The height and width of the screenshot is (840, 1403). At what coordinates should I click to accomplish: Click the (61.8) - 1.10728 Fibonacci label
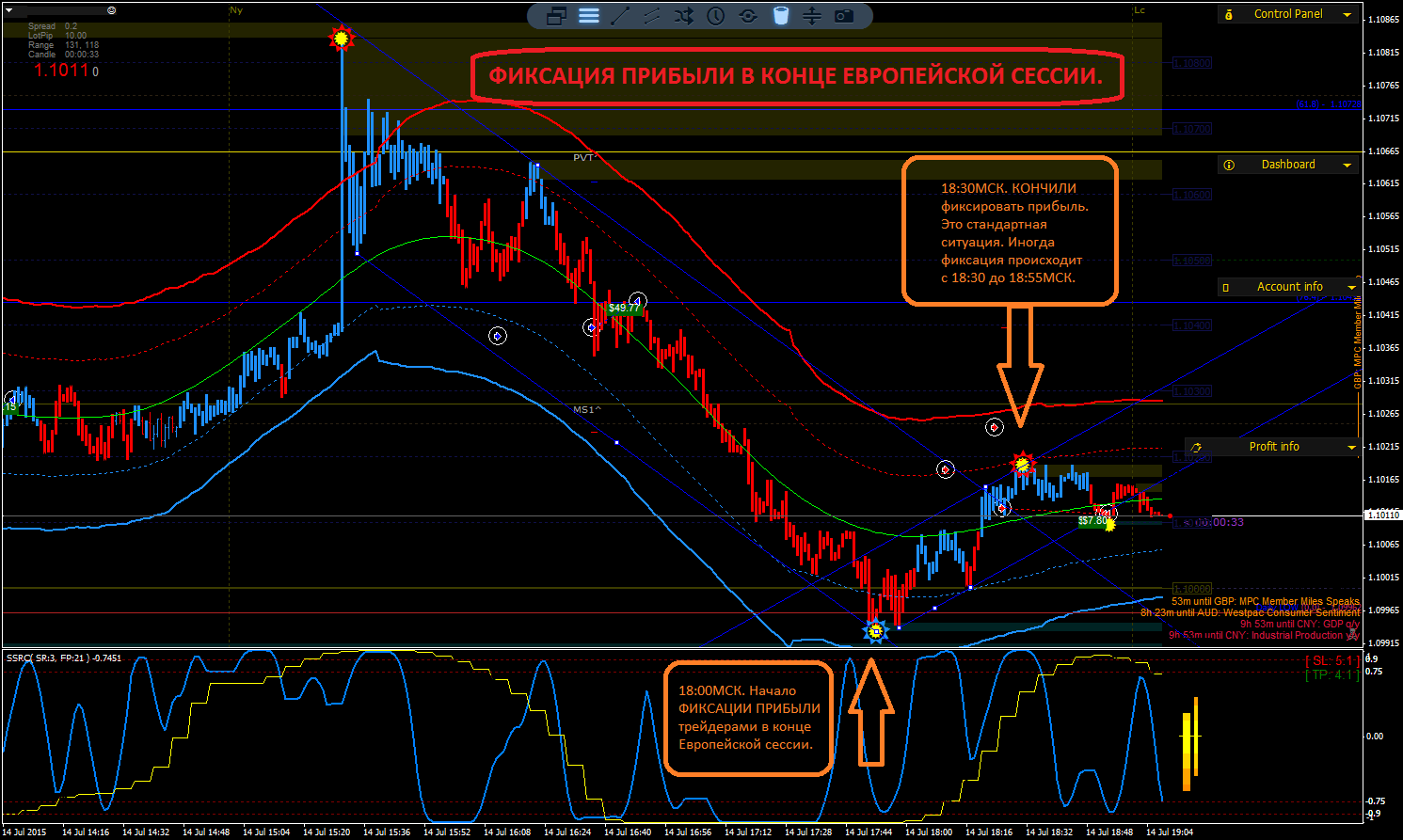pyautogui.click(x=1328, y=104)
